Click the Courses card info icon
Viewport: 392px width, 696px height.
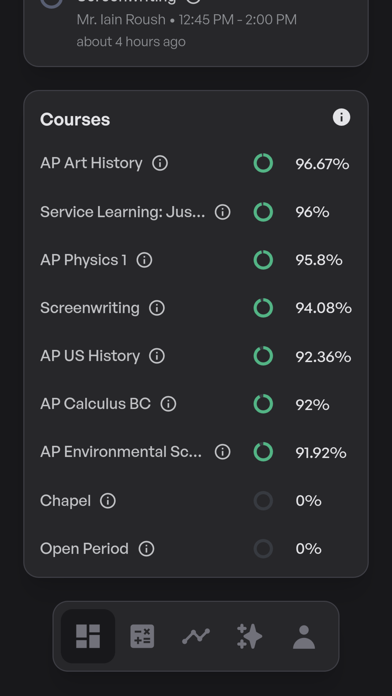[x=341, y=118]
